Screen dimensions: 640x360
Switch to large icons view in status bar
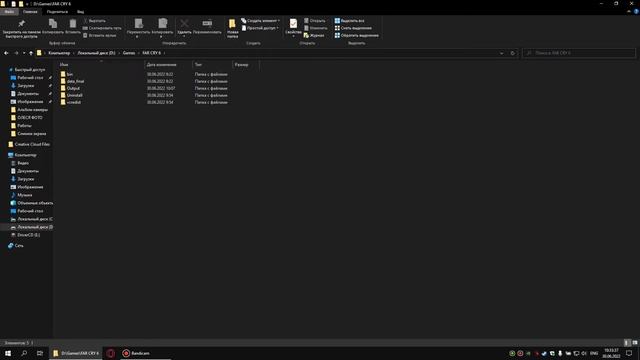pyautogui.click(x=635, y=343)
